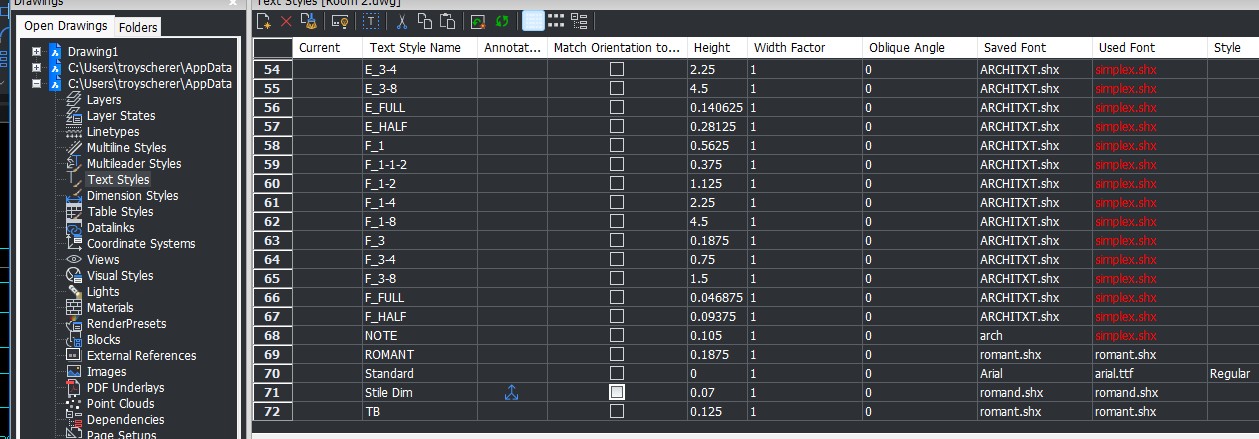Click the dotted T text toolbar icon
Viewport: 1259px width, 439px height.
[371, 20]
